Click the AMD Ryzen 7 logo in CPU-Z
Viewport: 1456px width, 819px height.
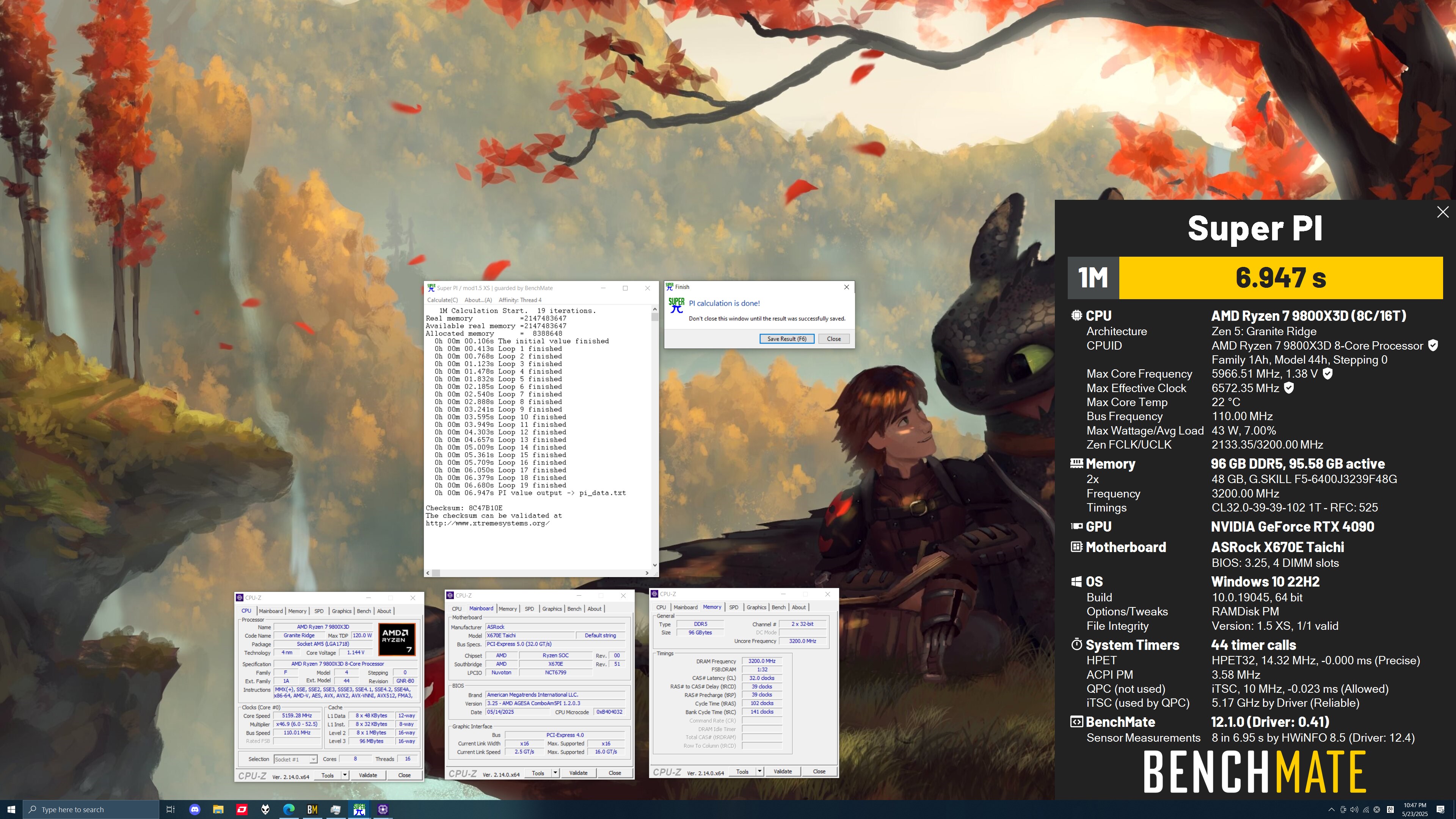point(397,639)
